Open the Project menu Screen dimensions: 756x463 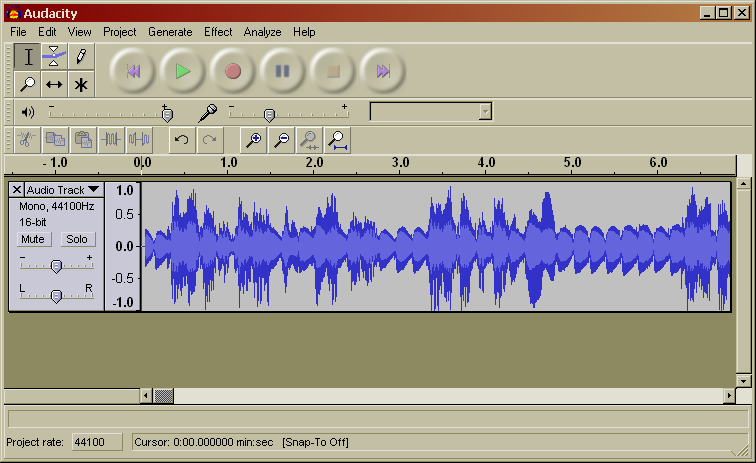click(120, 32)
